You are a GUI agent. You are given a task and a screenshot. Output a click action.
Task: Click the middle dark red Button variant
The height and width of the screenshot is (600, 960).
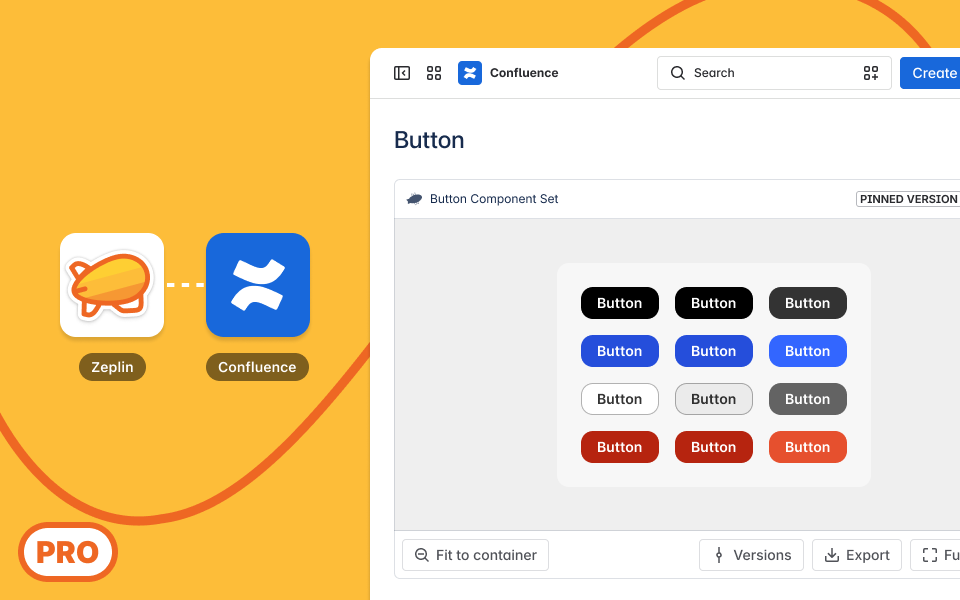(713, 447)
